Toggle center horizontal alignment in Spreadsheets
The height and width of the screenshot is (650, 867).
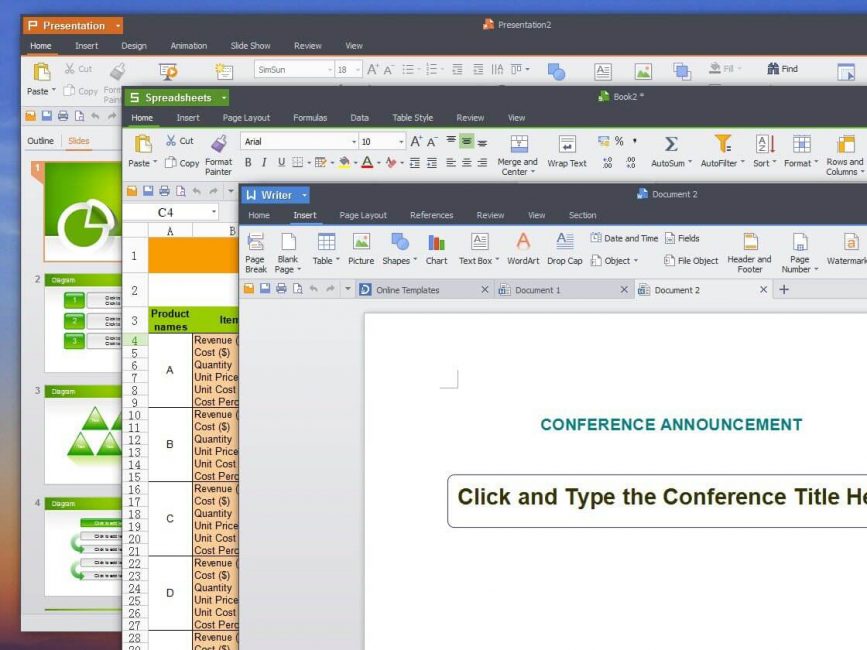point(467,162)
